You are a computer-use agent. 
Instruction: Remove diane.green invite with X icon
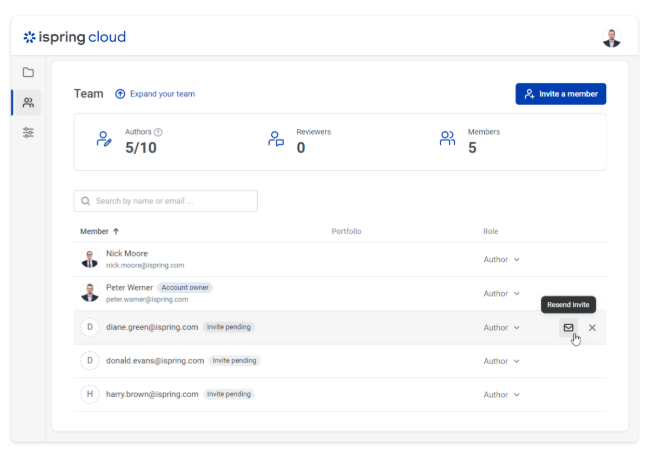coord(592,327)
